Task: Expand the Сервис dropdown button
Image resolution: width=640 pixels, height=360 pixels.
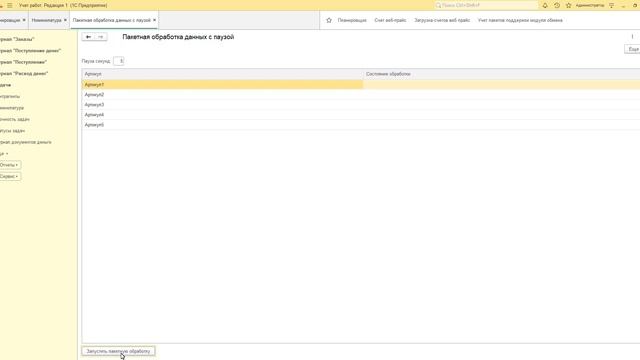Action: (x=9, y=176)
